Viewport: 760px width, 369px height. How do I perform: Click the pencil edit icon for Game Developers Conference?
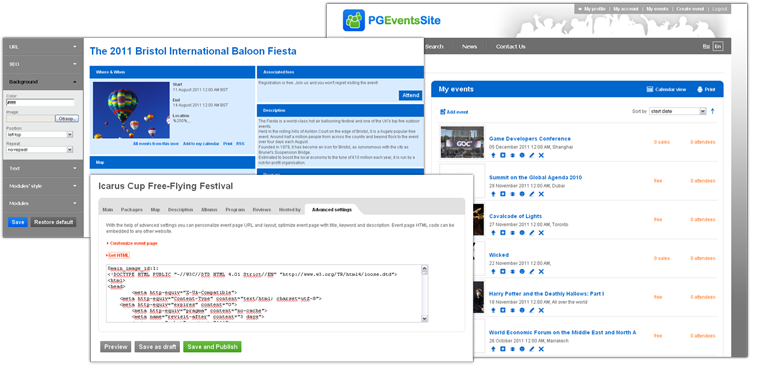point(532,155)
